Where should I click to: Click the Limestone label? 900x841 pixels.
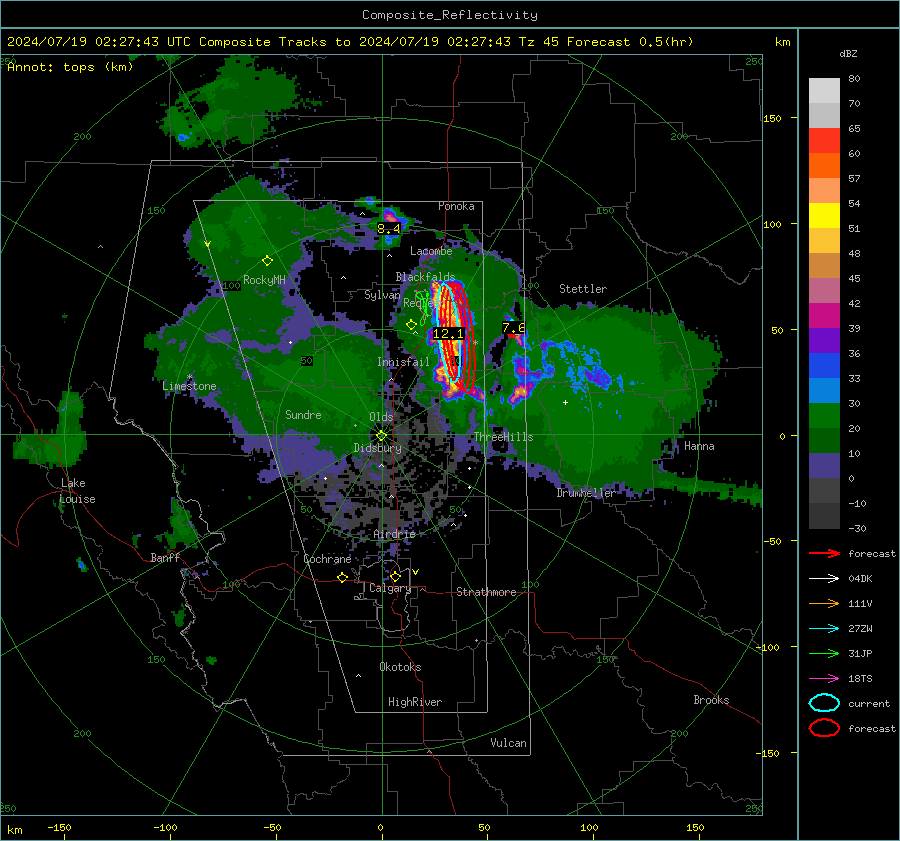(x=189, y=386)
